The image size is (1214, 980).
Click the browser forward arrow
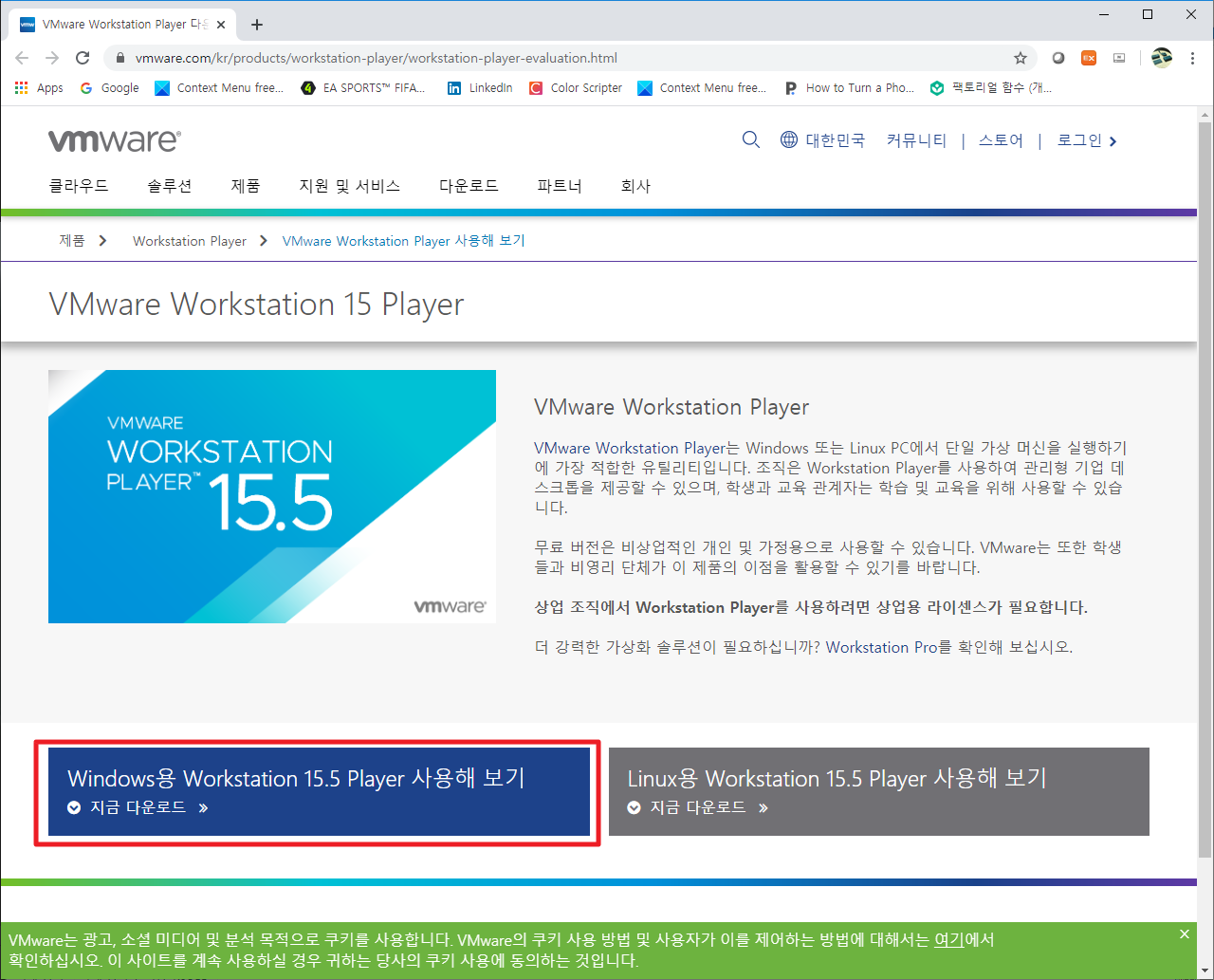(x=52, y=58)
